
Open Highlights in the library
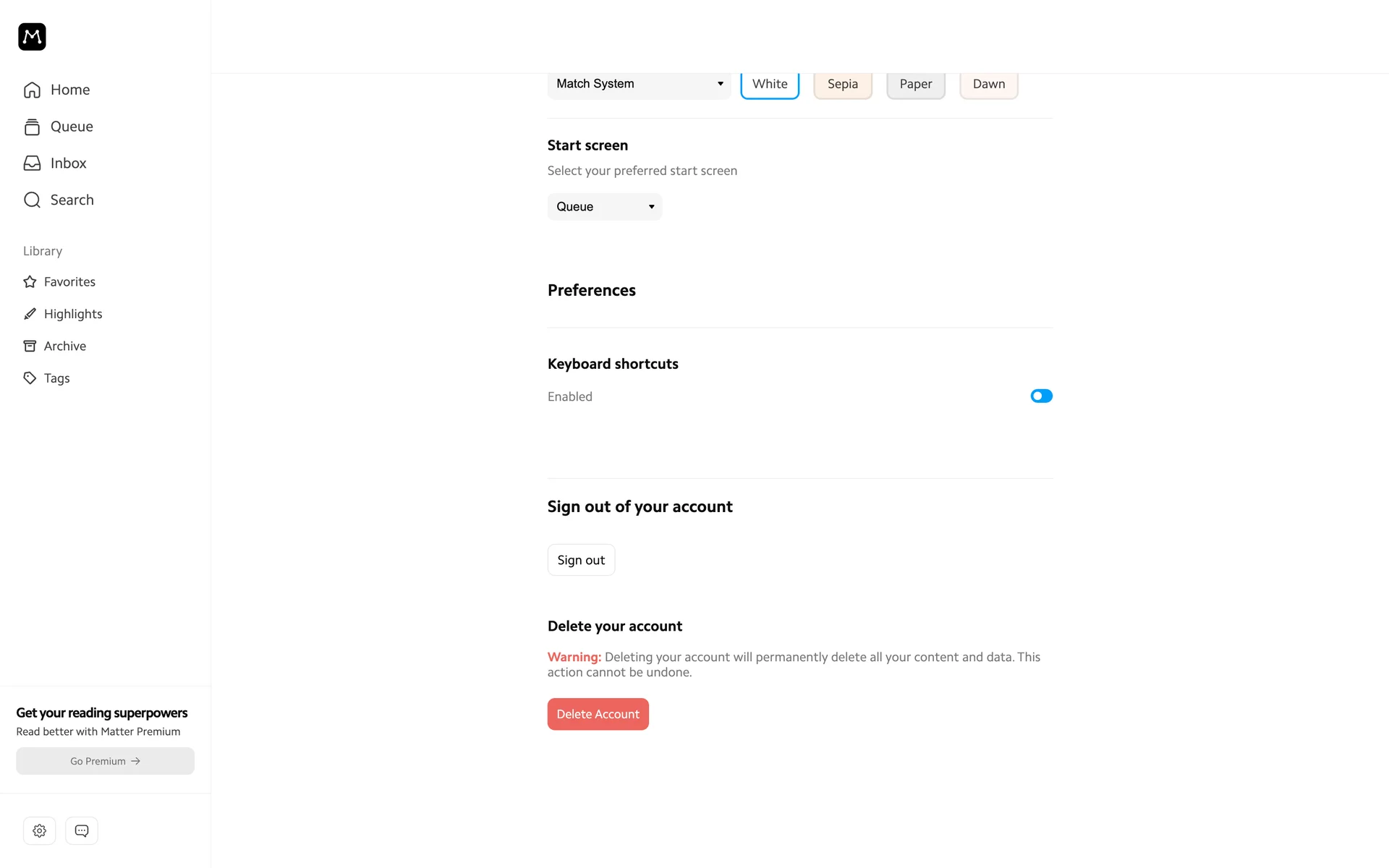(x=72, y=314)
